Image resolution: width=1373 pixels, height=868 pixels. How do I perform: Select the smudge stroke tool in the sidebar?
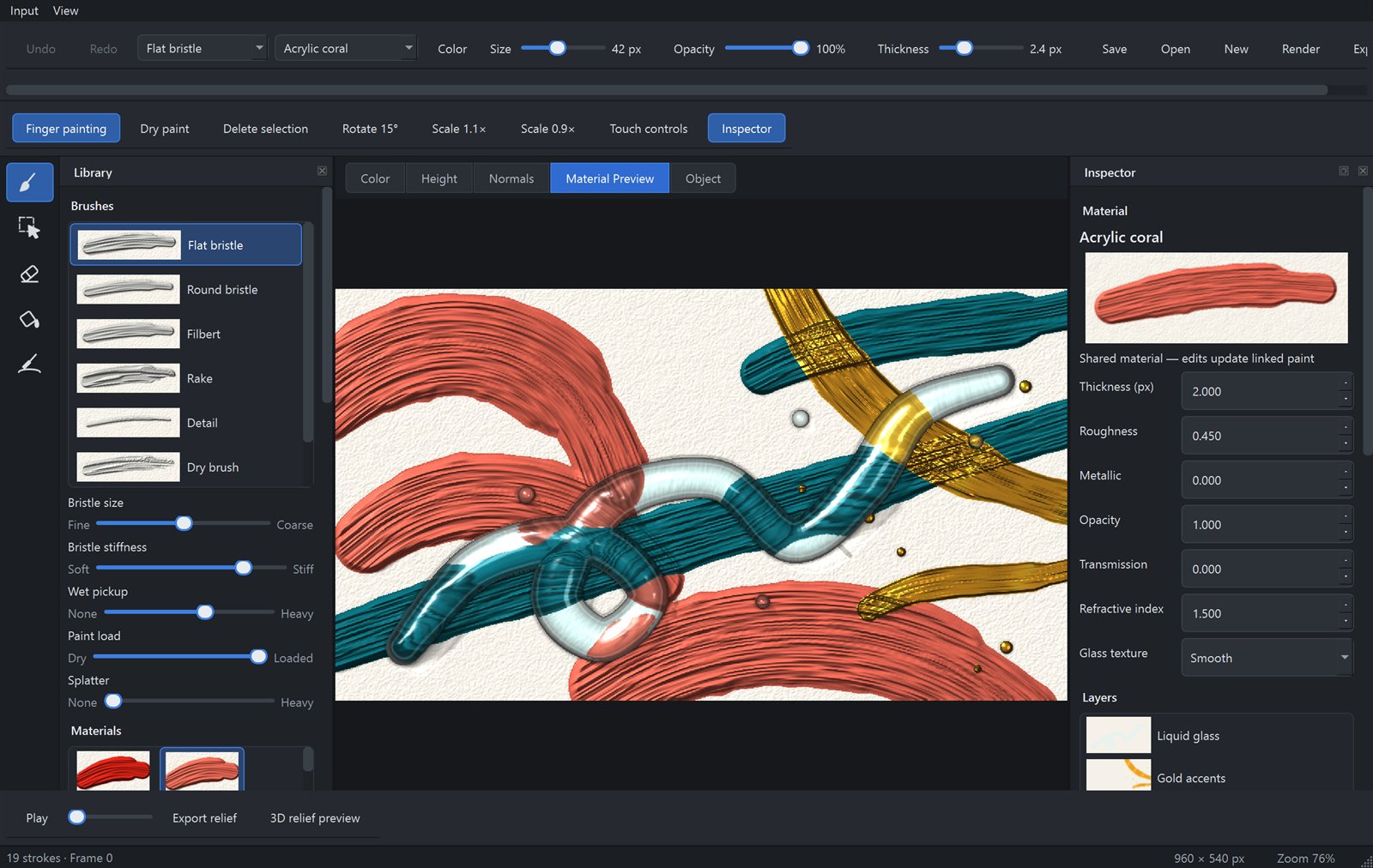(x=30, y=365)
